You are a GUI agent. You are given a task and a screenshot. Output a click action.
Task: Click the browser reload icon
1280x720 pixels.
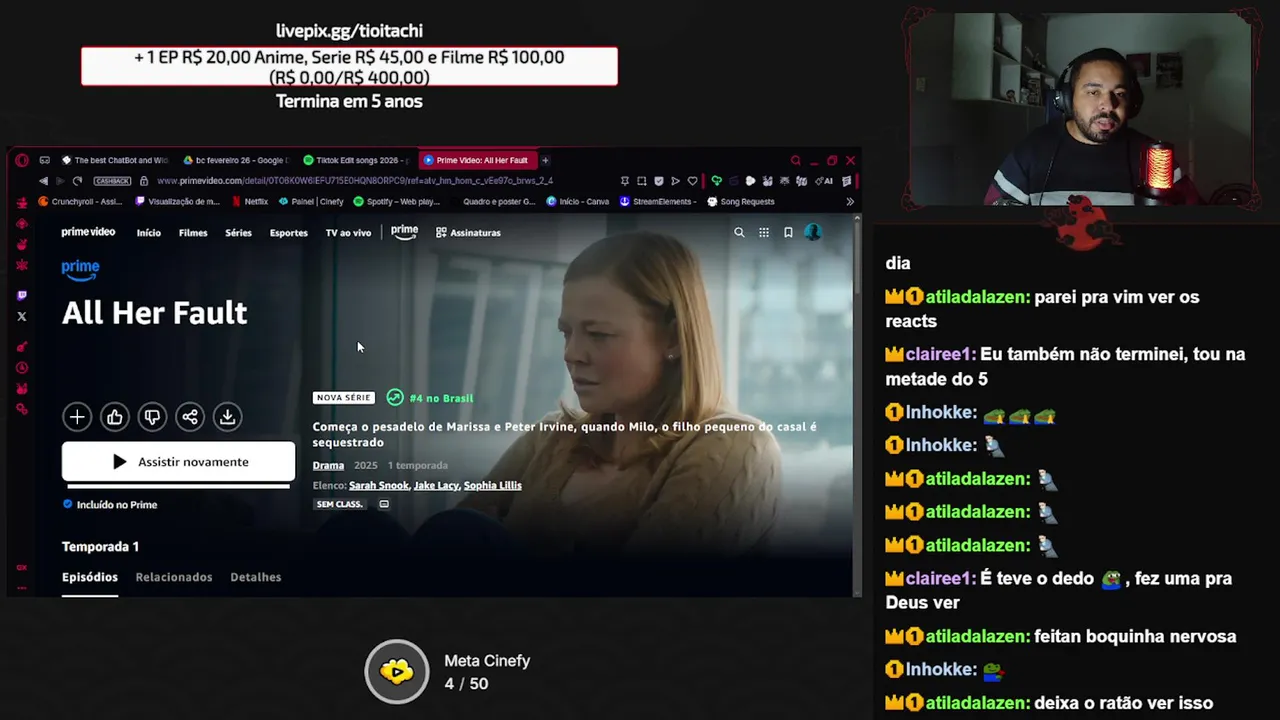pyautogui.click(x=77, y=181)
